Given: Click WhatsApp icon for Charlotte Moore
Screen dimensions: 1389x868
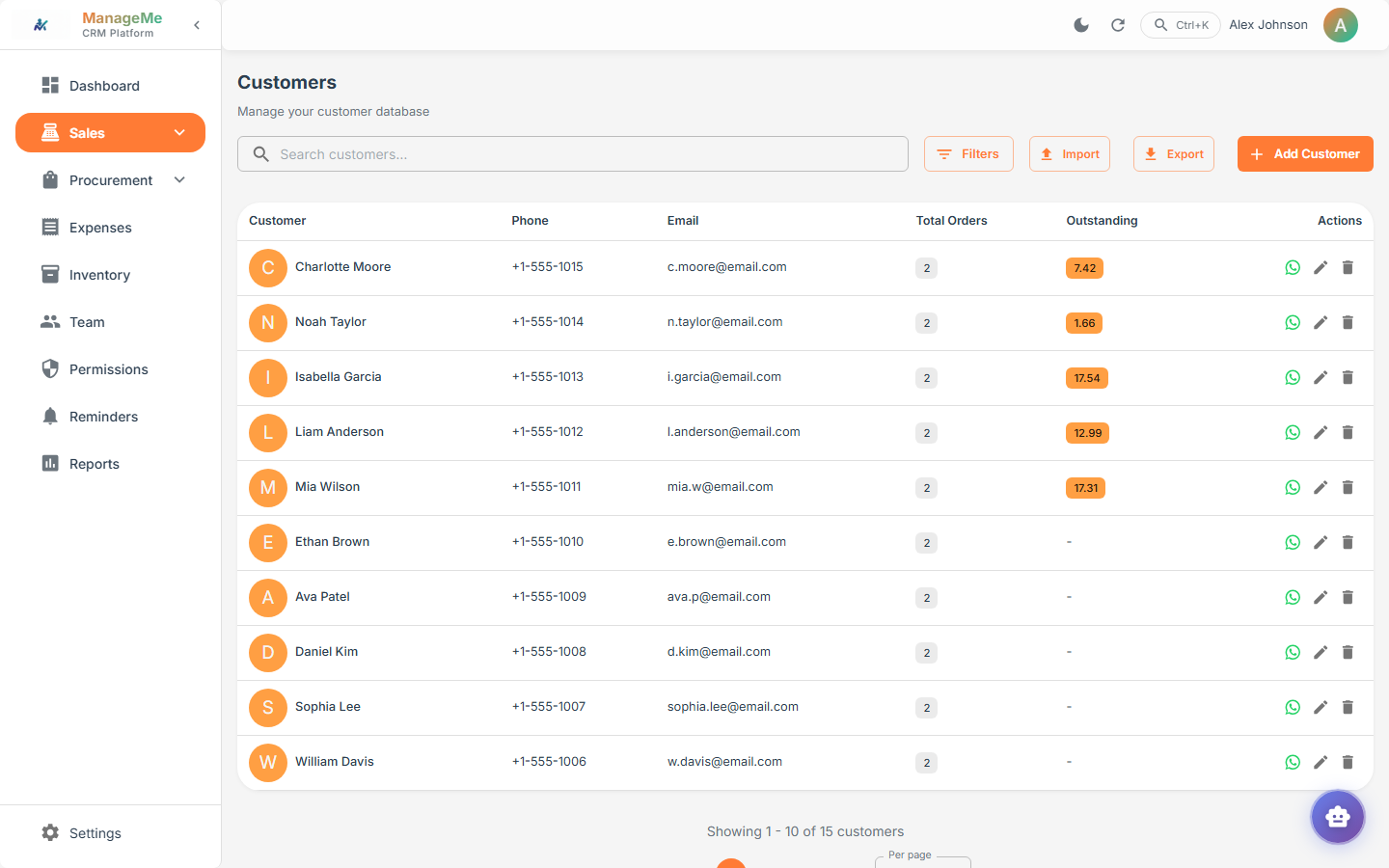Looking at the screenshot, I should pos(1293,268).
